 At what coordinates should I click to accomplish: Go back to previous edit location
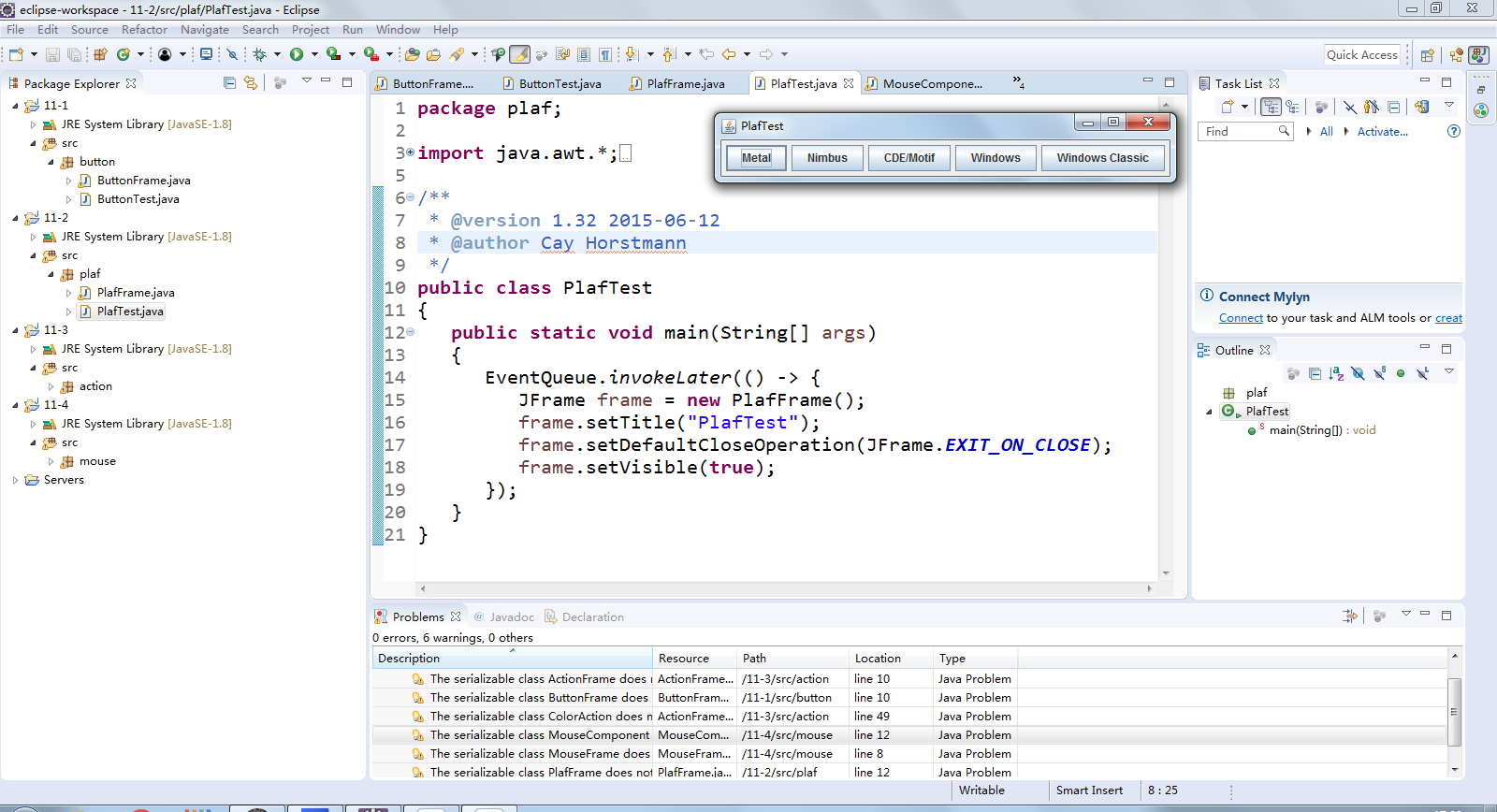pos(706,54)
